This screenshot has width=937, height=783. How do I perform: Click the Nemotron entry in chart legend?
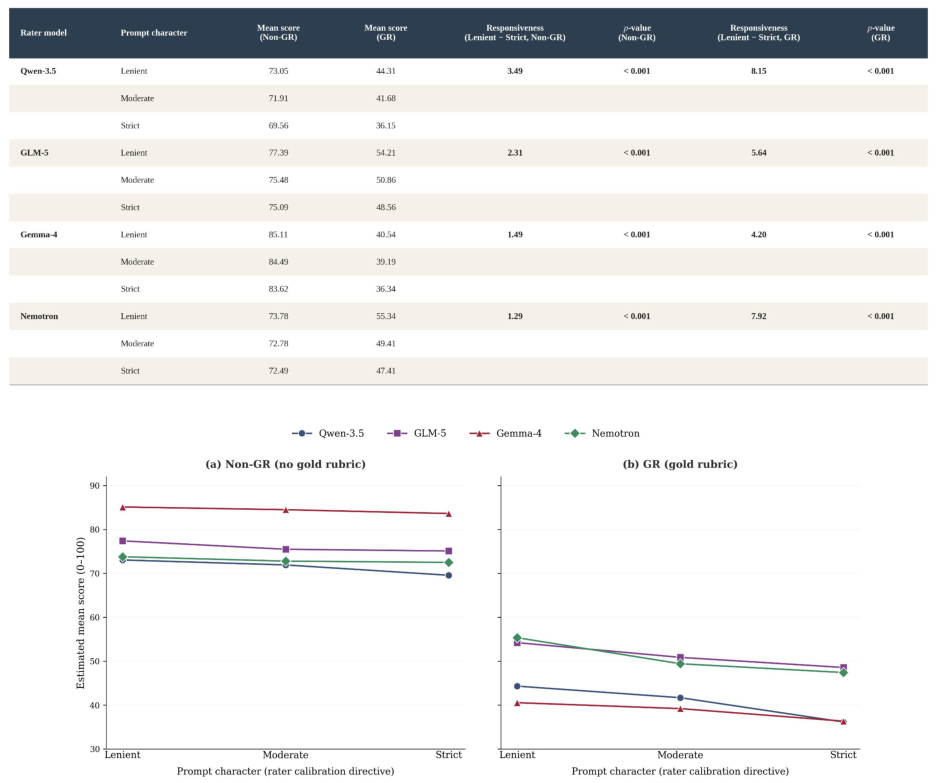pos(602,433)
